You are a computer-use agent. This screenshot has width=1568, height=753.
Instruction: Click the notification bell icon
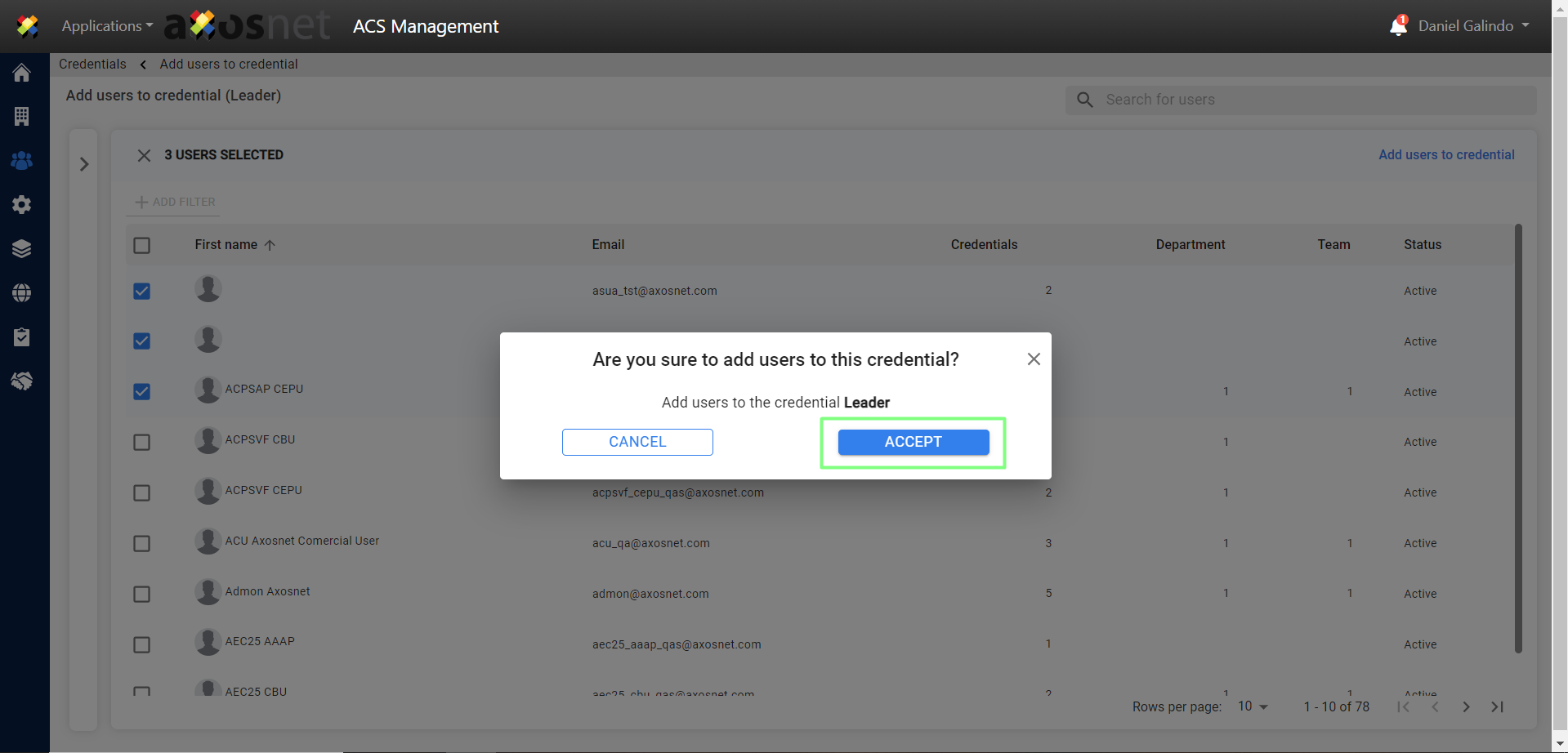click(1398, 26)
